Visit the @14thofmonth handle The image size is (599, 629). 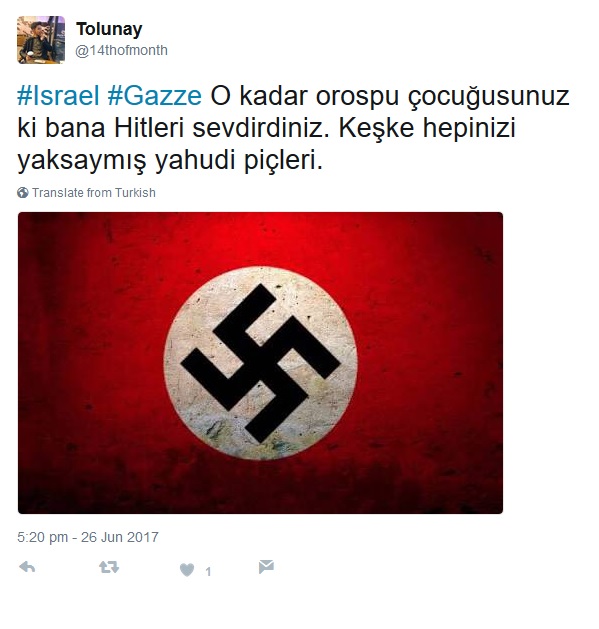tap(122, 51)
